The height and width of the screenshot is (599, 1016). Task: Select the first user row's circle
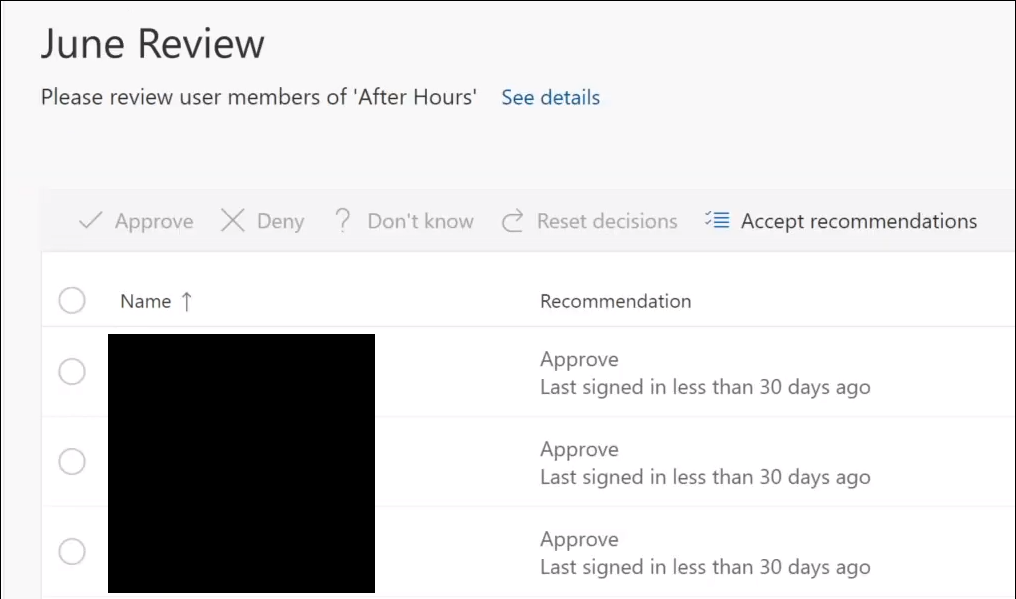pyautogui.click(x=72, y=372)
